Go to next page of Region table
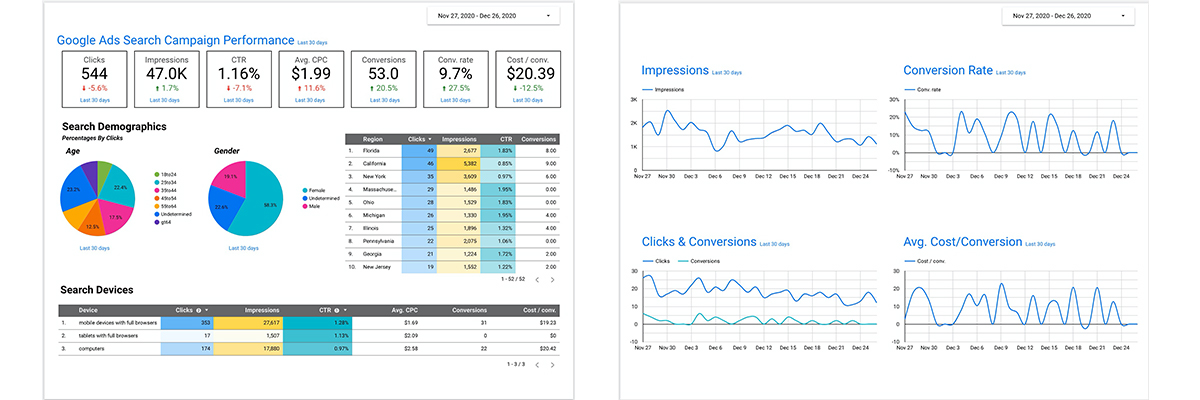Image resolution: width=1200 pixels, height=400 pixels. [x=552, y=280]
